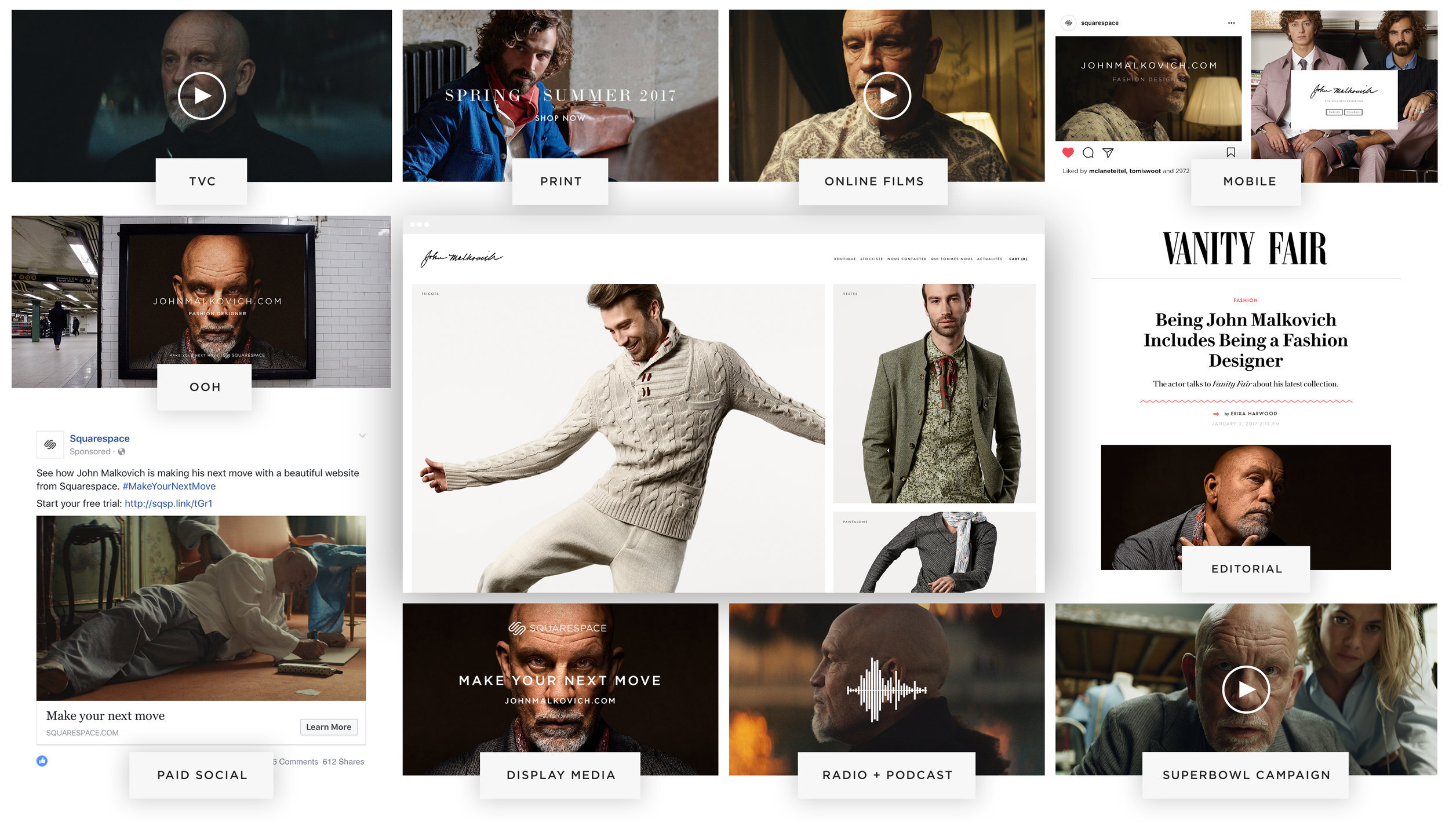
Task: Select the Superbowl Campaign label
Action: point(1246,775)
